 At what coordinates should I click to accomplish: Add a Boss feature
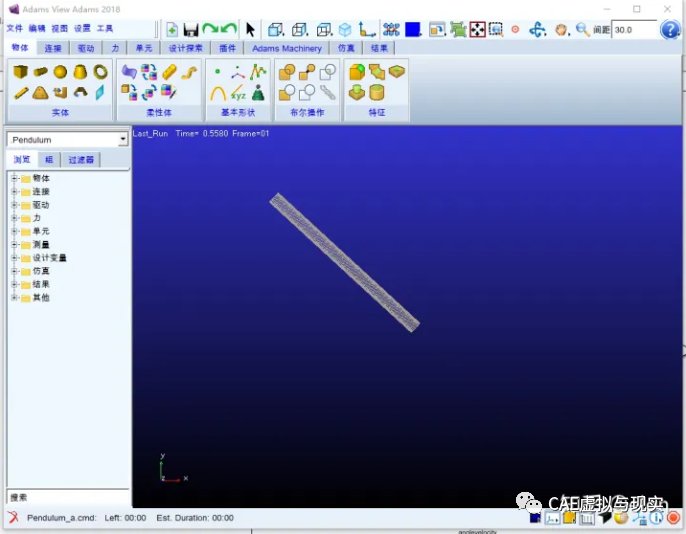pos(357,93)
